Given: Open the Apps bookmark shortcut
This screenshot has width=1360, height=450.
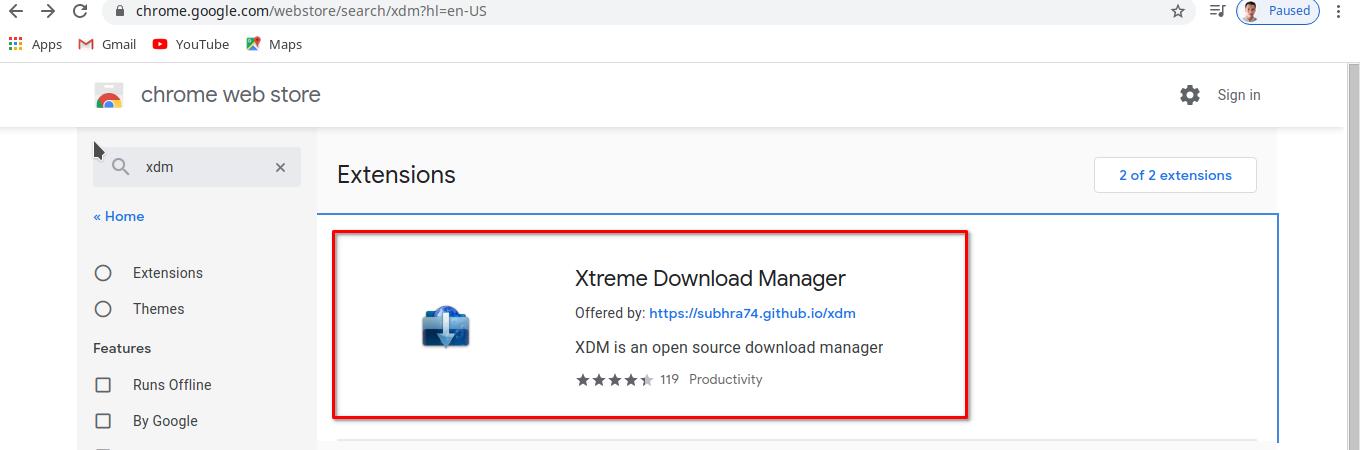Looking at the screenshot, I should [35, 44].
